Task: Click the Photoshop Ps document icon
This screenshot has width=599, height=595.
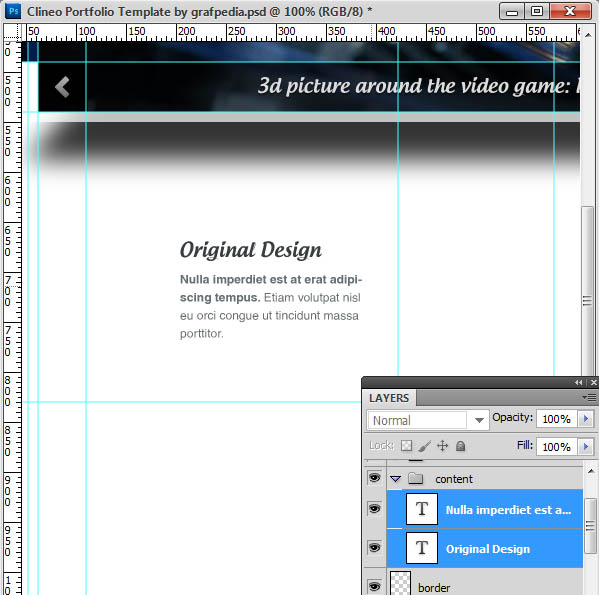Action: point(13,11)
